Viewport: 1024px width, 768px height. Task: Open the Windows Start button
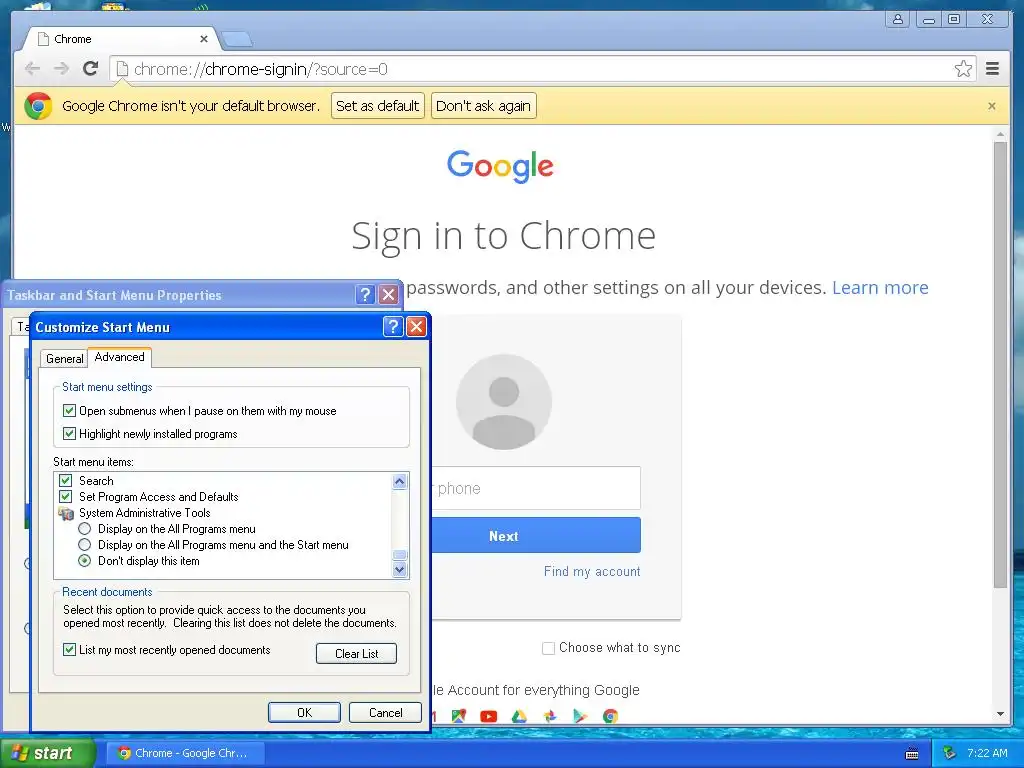pos(48,753)
